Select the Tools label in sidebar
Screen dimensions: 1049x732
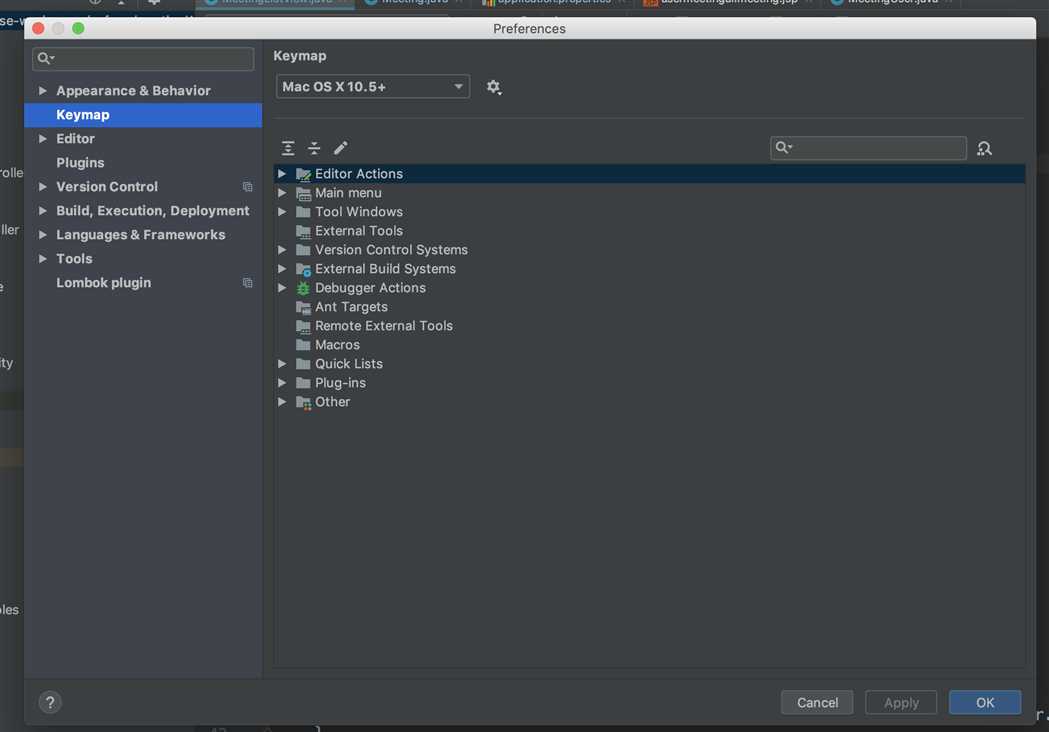click(x=74, y=259)
